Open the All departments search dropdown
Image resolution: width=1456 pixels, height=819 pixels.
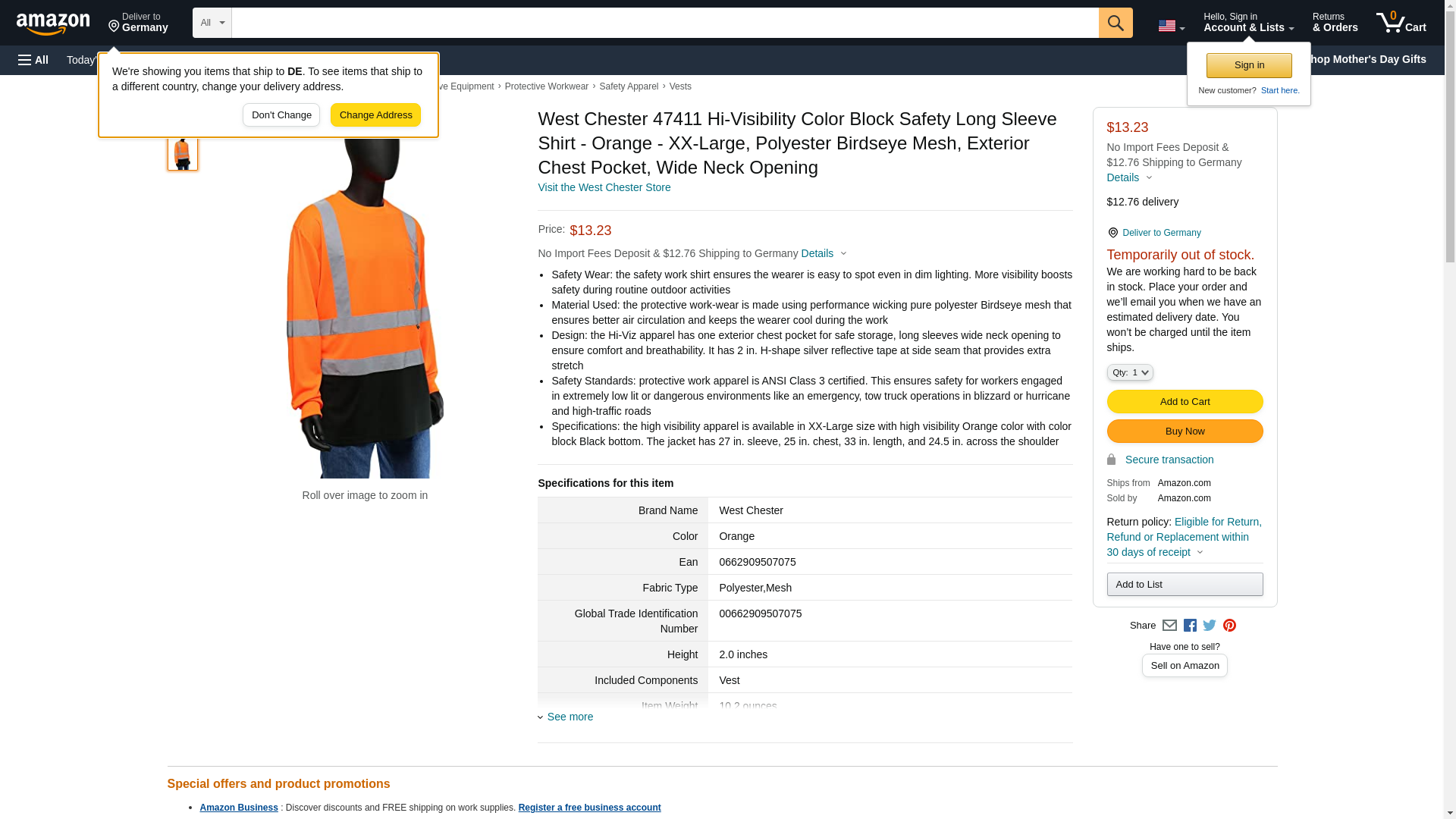pyautogui.click(x=212, y=23)
